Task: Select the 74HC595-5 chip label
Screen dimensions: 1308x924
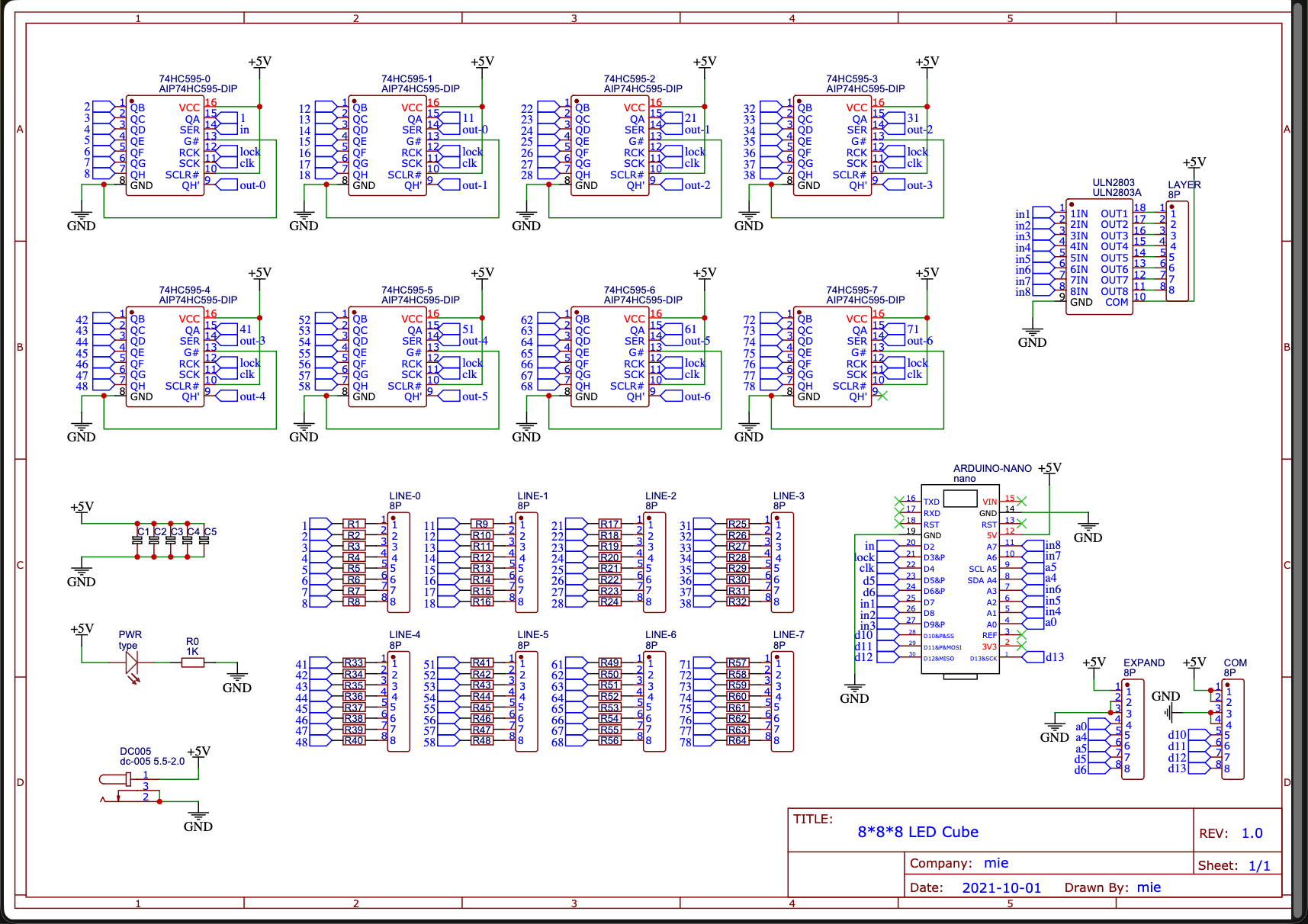Action: [407, 290]
